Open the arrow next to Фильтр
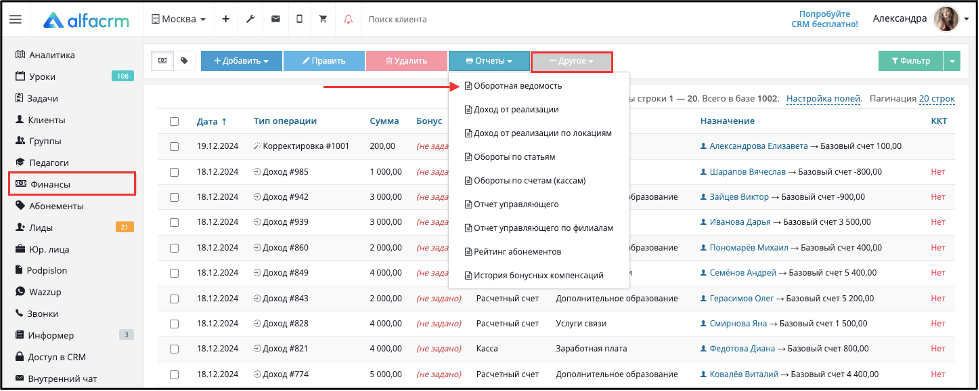979x391 pixels. coord(952,61)
